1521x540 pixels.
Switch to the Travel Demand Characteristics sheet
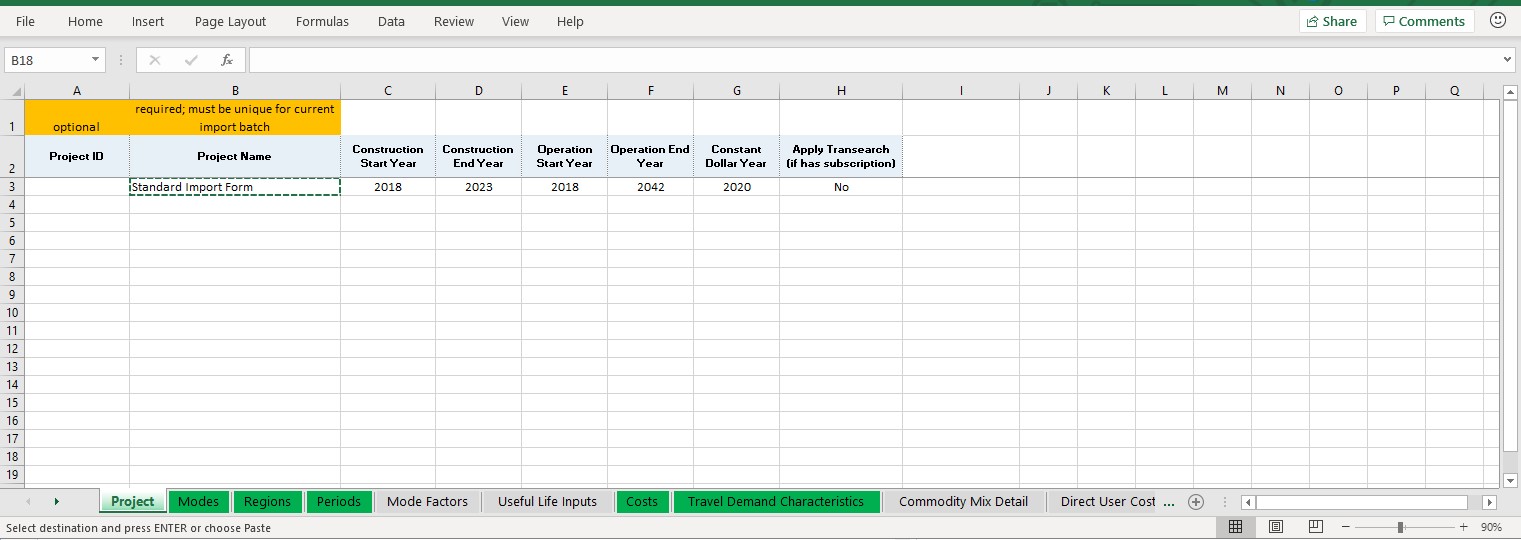pos(775,502)
